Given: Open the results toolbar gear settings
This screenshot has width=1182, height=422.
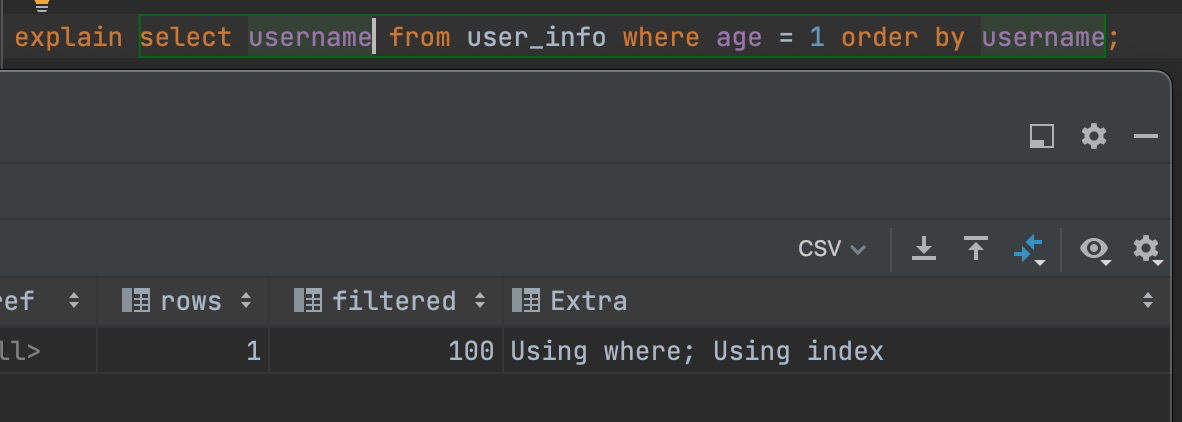Looking at the screenshot, I should coord(1146,248).
